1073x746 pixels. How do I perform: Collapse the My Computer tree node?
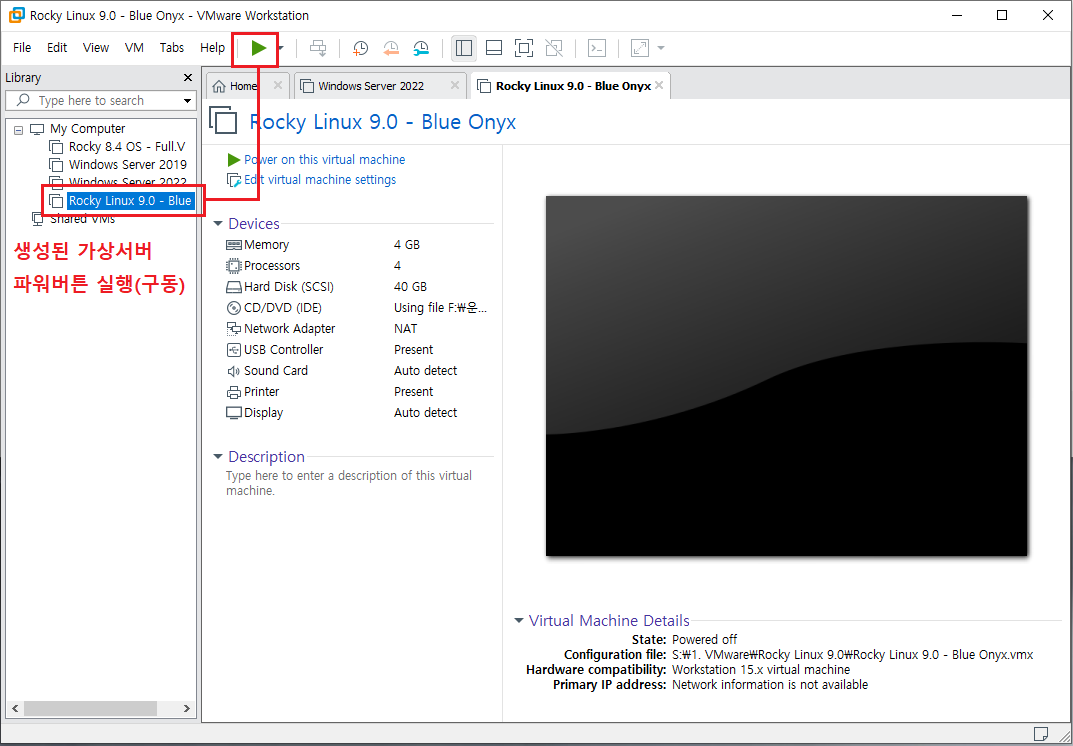pyautogui.click(x=18, y=129)
